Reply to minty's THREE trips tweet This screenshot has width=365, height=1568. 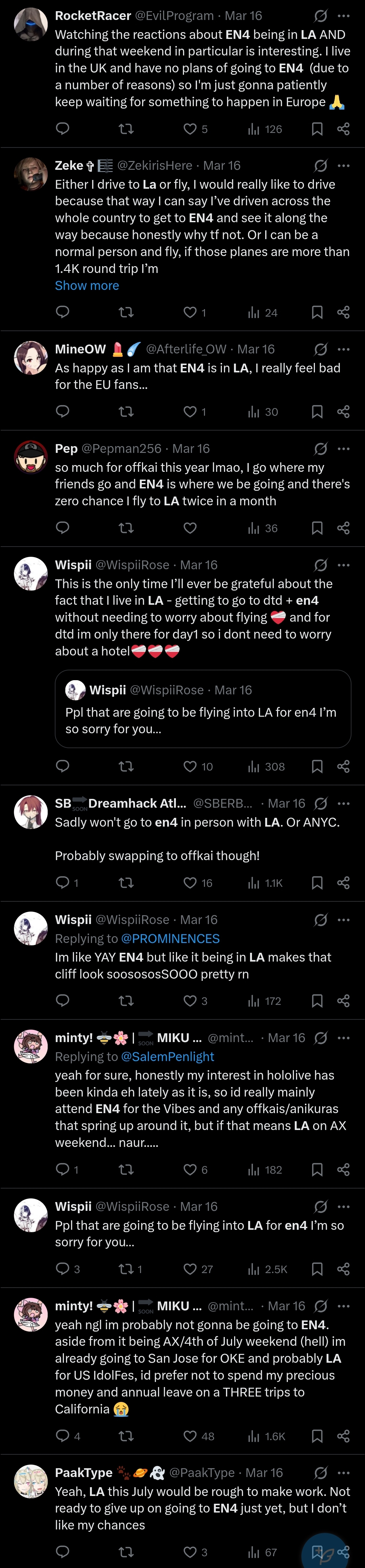[63, 1436]
